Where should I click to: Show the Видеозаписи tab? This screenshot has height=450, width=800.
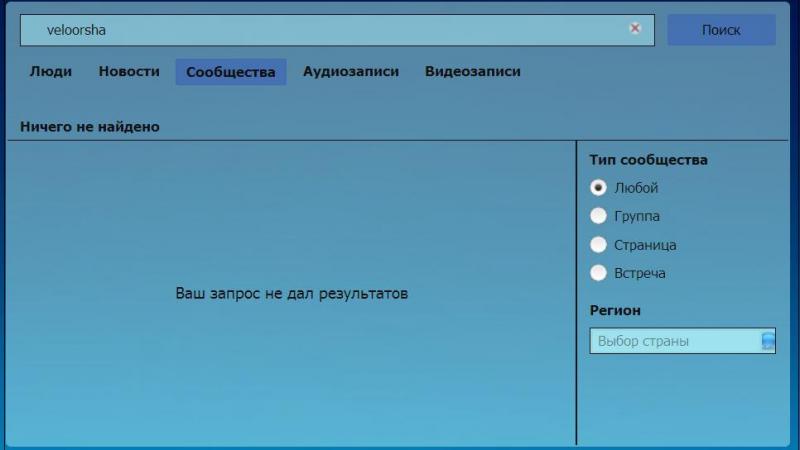(473, 71)
